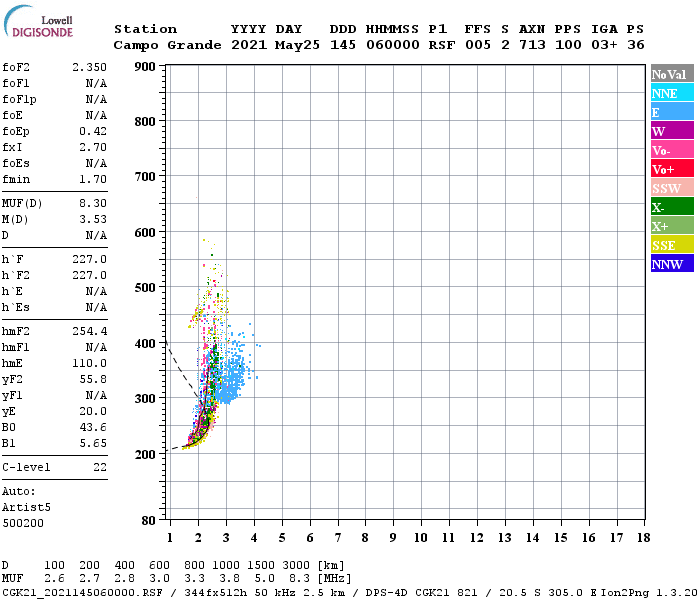Select the Vo- pink legend swatch
Viewport: 700px width, 600px height.
672,150
